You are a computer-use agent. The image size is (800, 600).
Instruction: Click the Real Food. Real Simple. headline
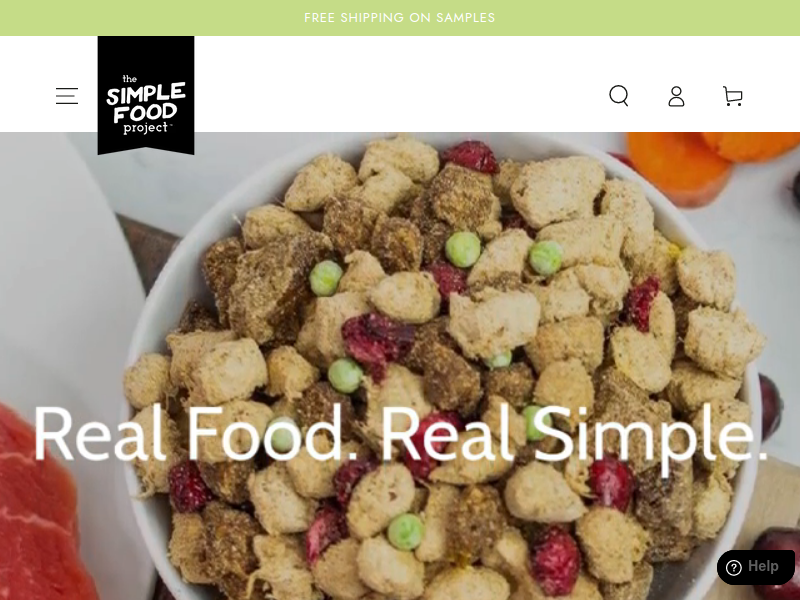(401, 434)
